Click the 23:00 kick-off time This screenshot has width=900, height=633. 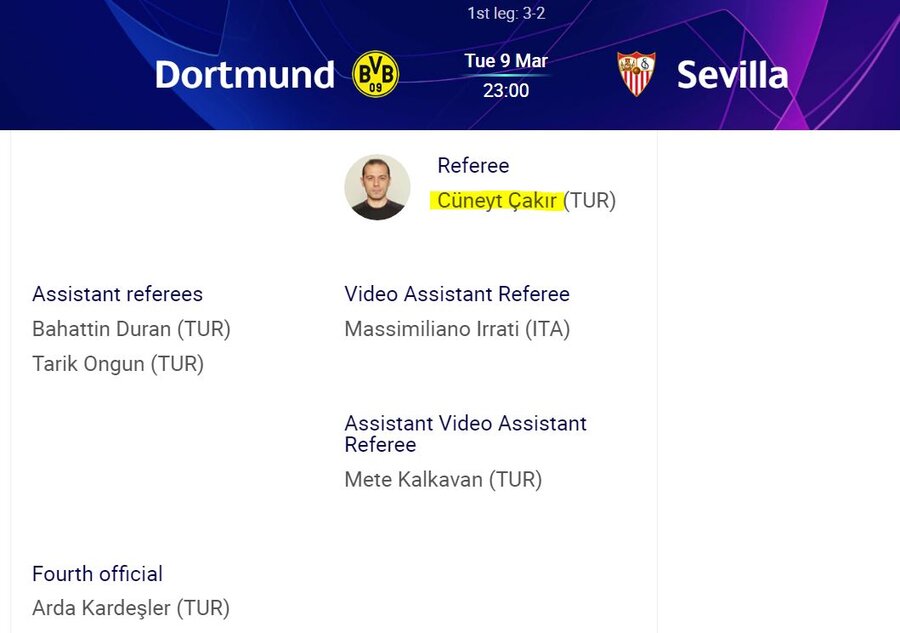click(x=506, y=90)
